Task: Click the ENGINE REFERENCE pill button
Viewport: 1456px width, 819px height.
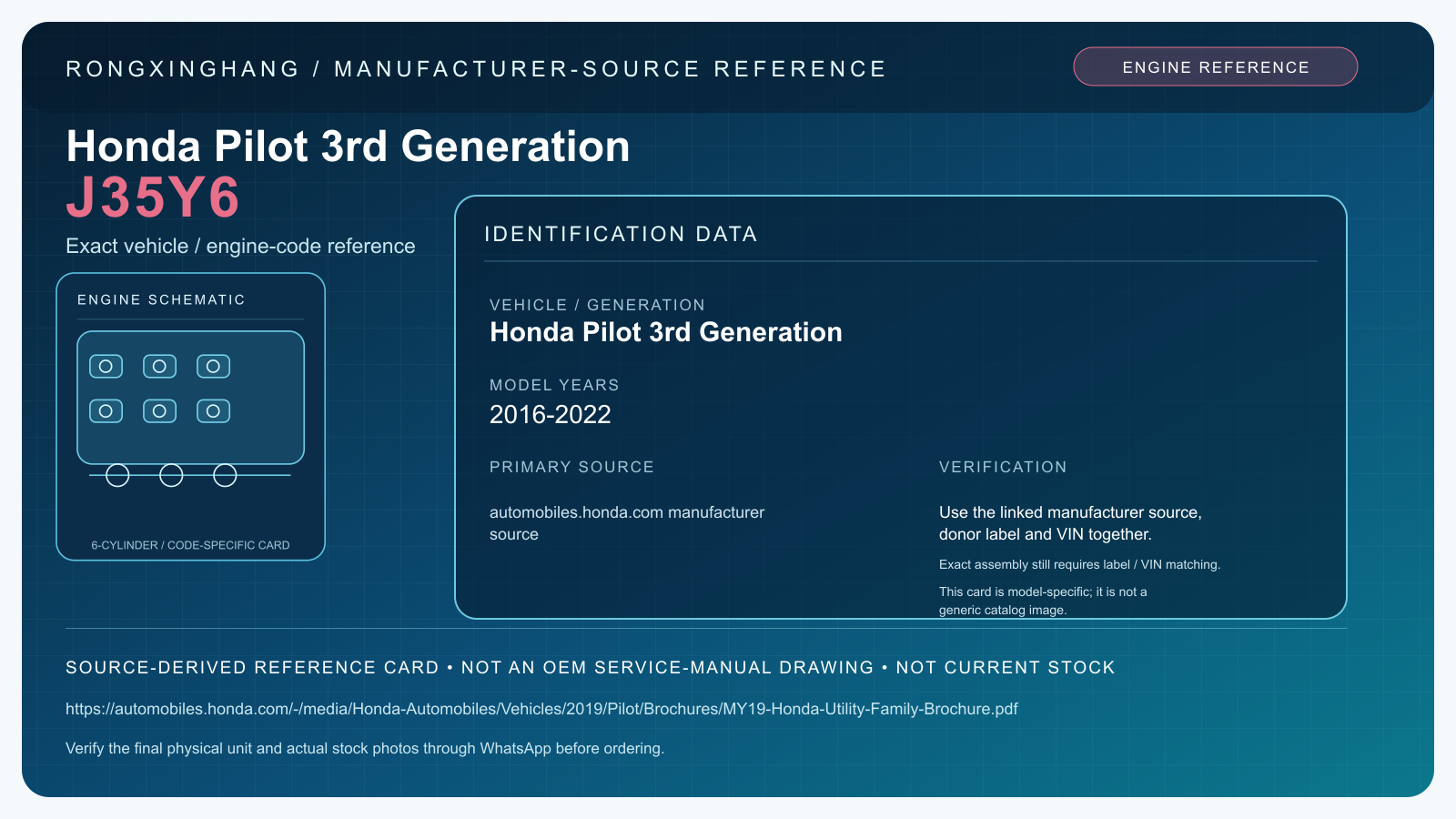Action: pos(1215,66)
